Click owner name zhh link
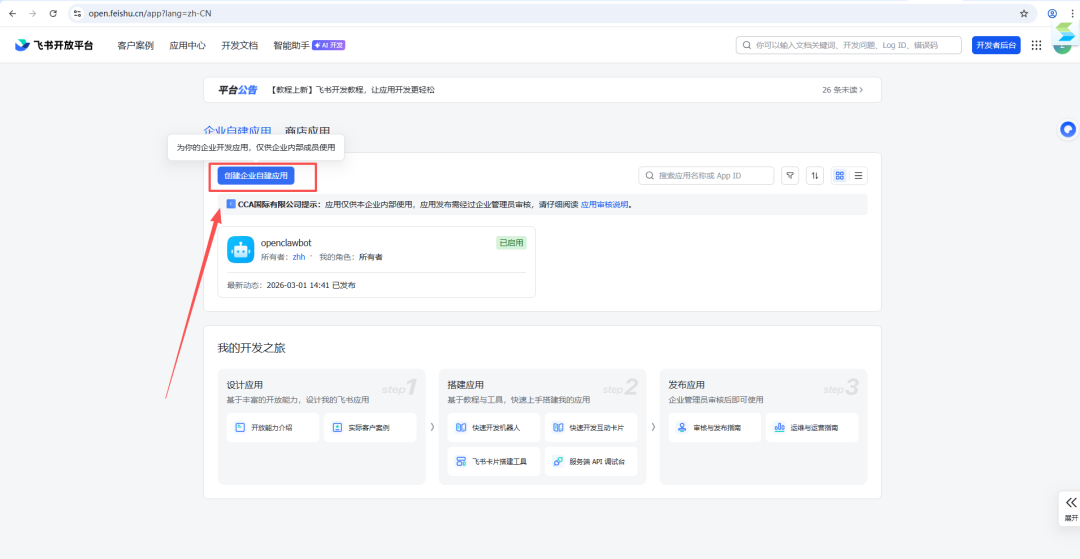 (299, 257)
